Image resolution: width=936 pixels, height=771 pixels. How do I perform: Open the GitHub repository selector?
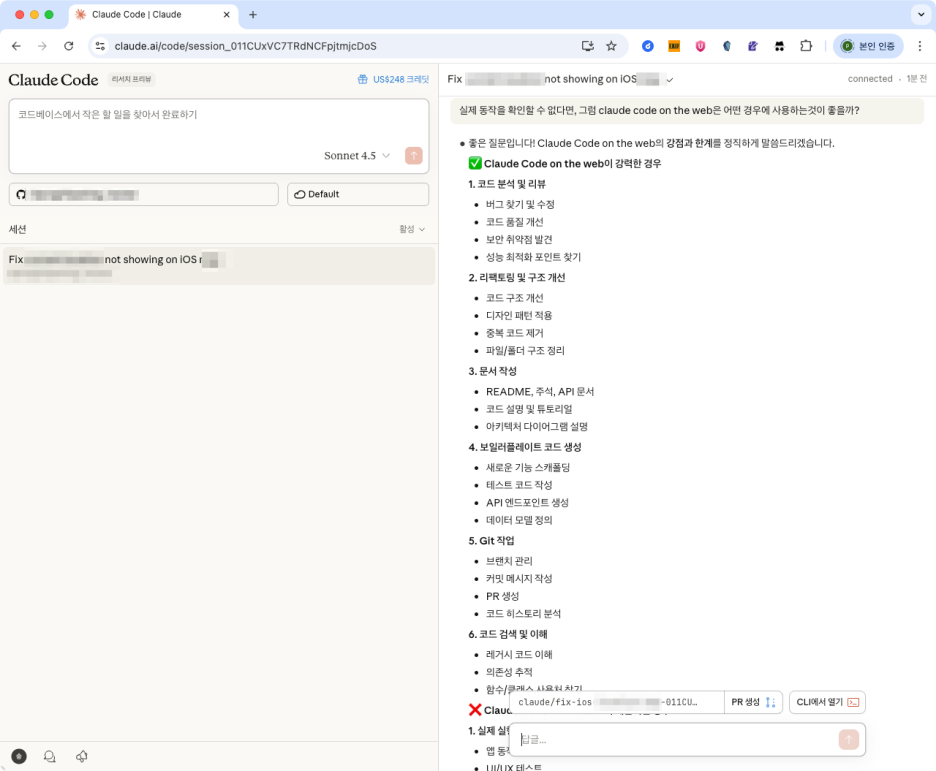pyautogui.click(x=144, y=195)
